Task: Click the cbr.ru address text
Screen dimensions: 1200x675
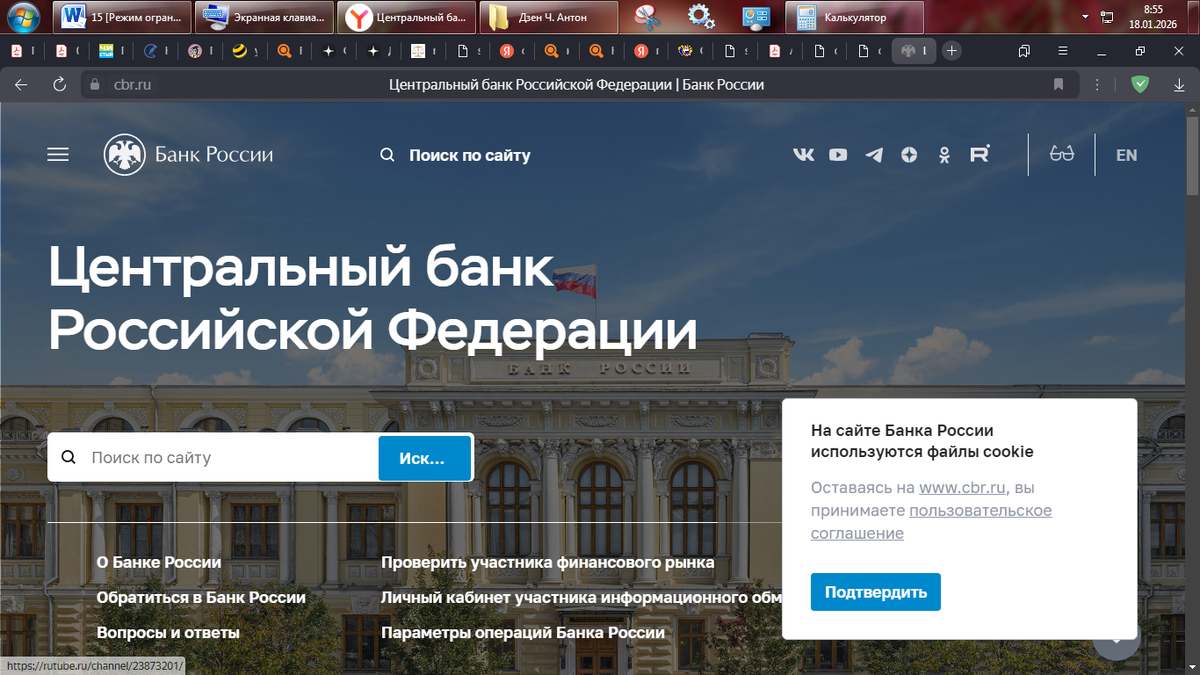Action: tap(133, 85)
